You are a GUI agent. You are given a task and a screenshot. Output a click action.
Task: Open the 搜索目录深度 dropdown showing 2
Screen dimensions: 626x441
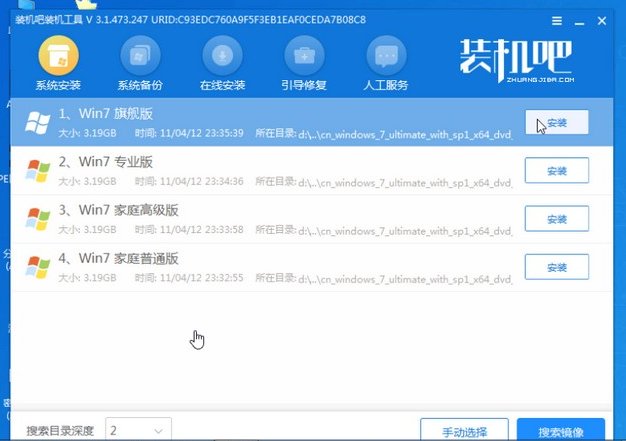(x=139, y=429)
